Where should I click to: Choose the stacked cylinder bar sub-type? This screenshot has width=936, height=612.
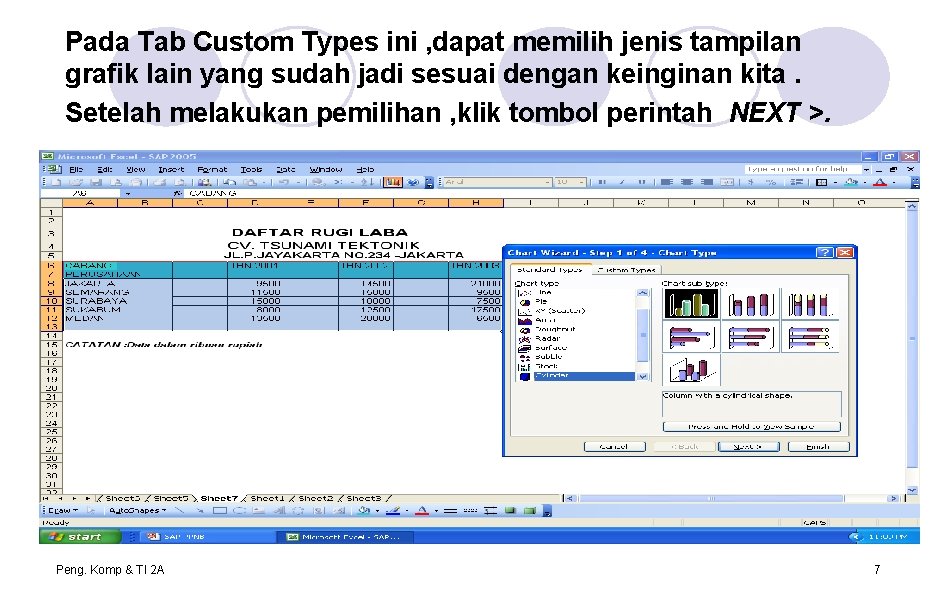pos(751,337)
